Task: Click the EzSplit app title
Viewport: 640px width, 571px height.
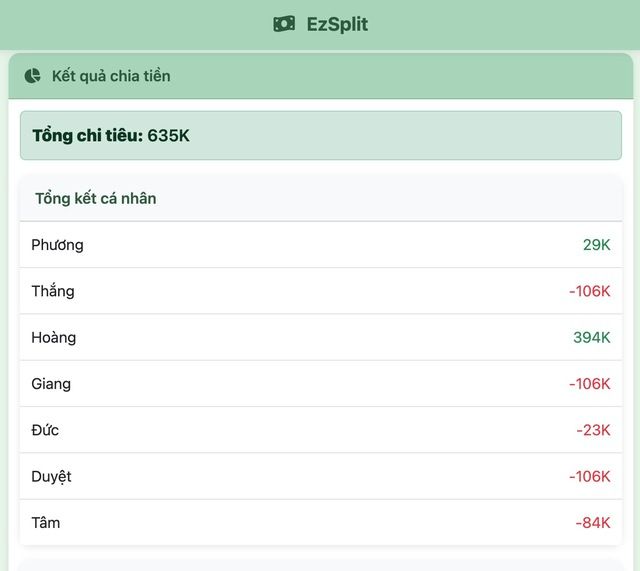Action: [x=337, y=24]
